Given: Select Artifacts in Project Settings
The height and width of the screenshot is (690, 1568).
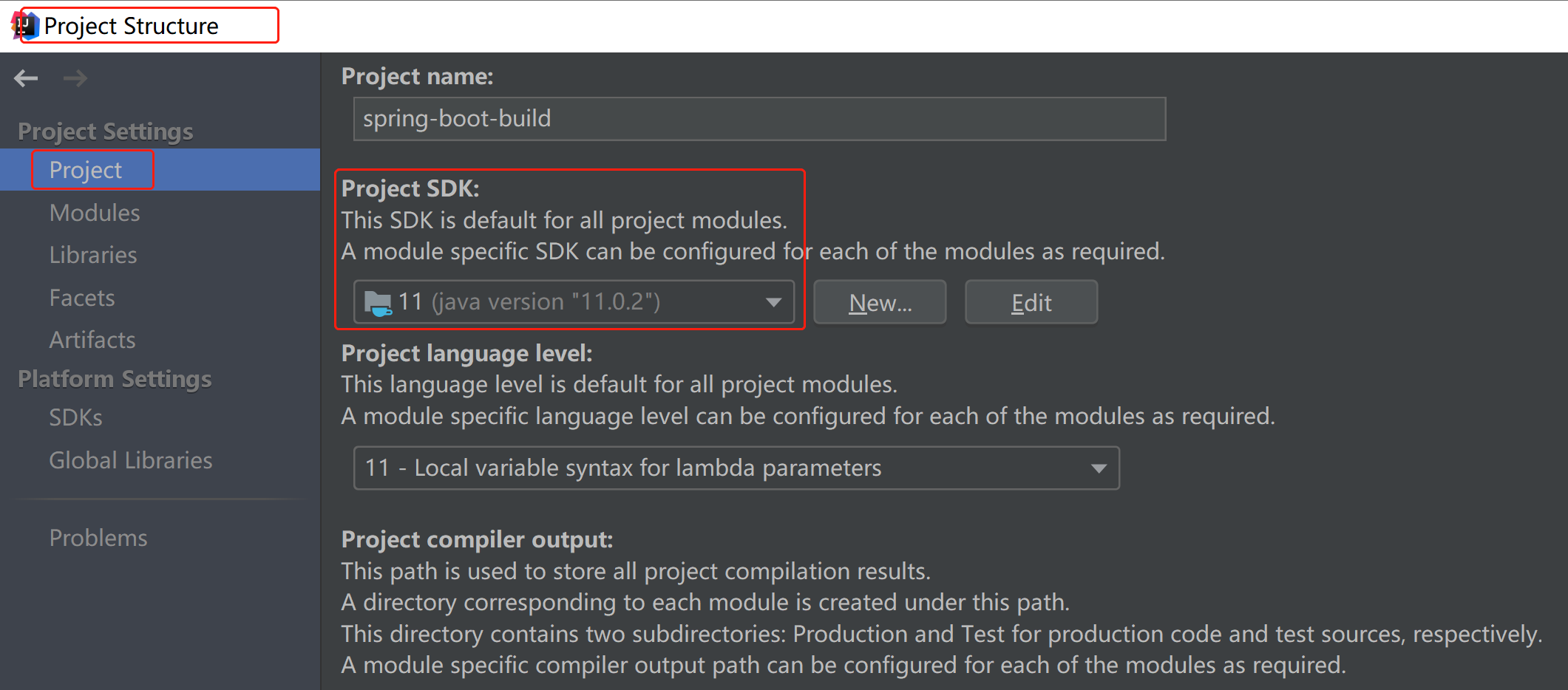Looking at the screenshot, I should 92,339.
